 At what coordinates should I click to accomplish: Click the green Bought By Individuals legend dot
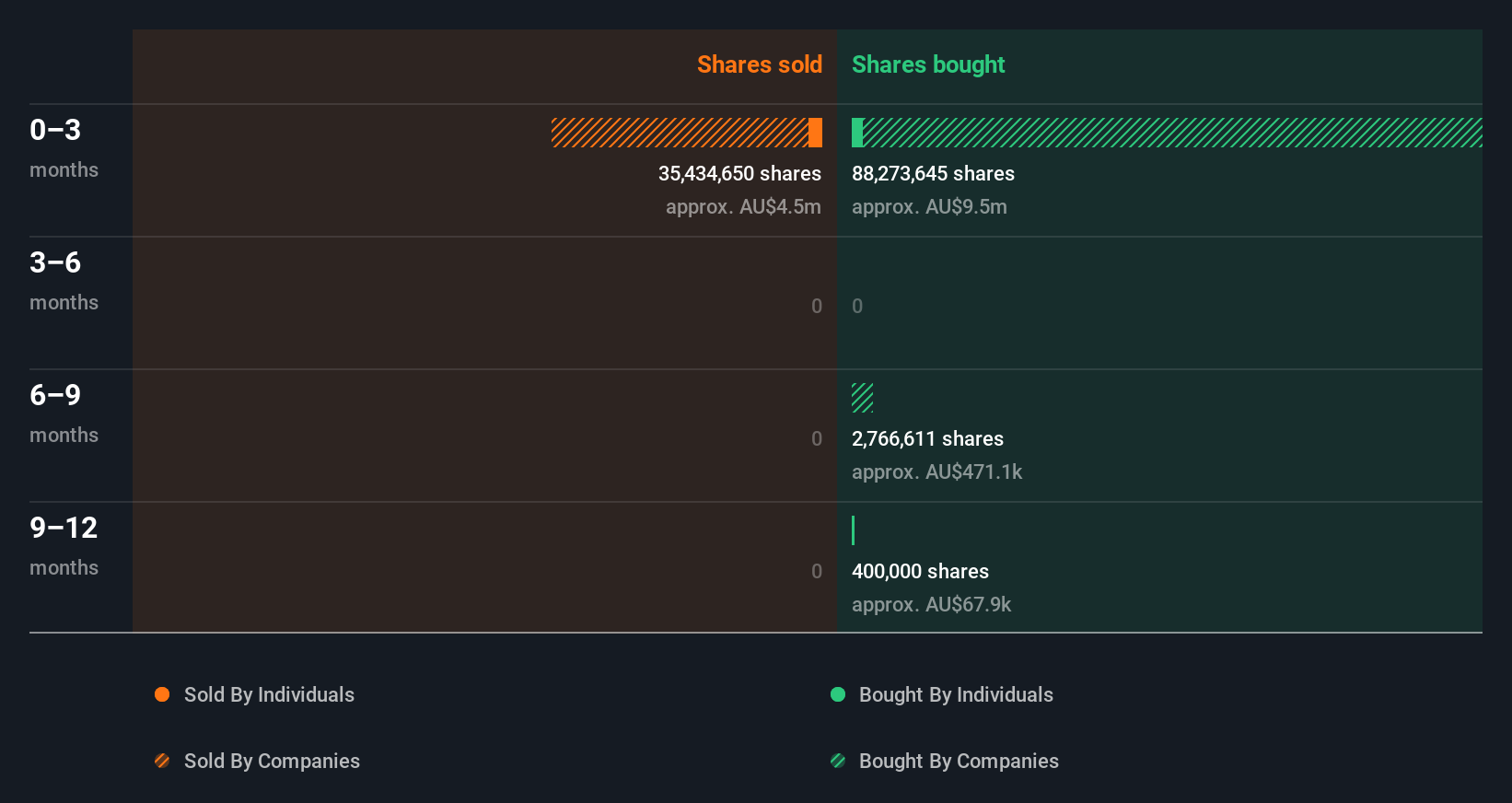coord(838,694)
